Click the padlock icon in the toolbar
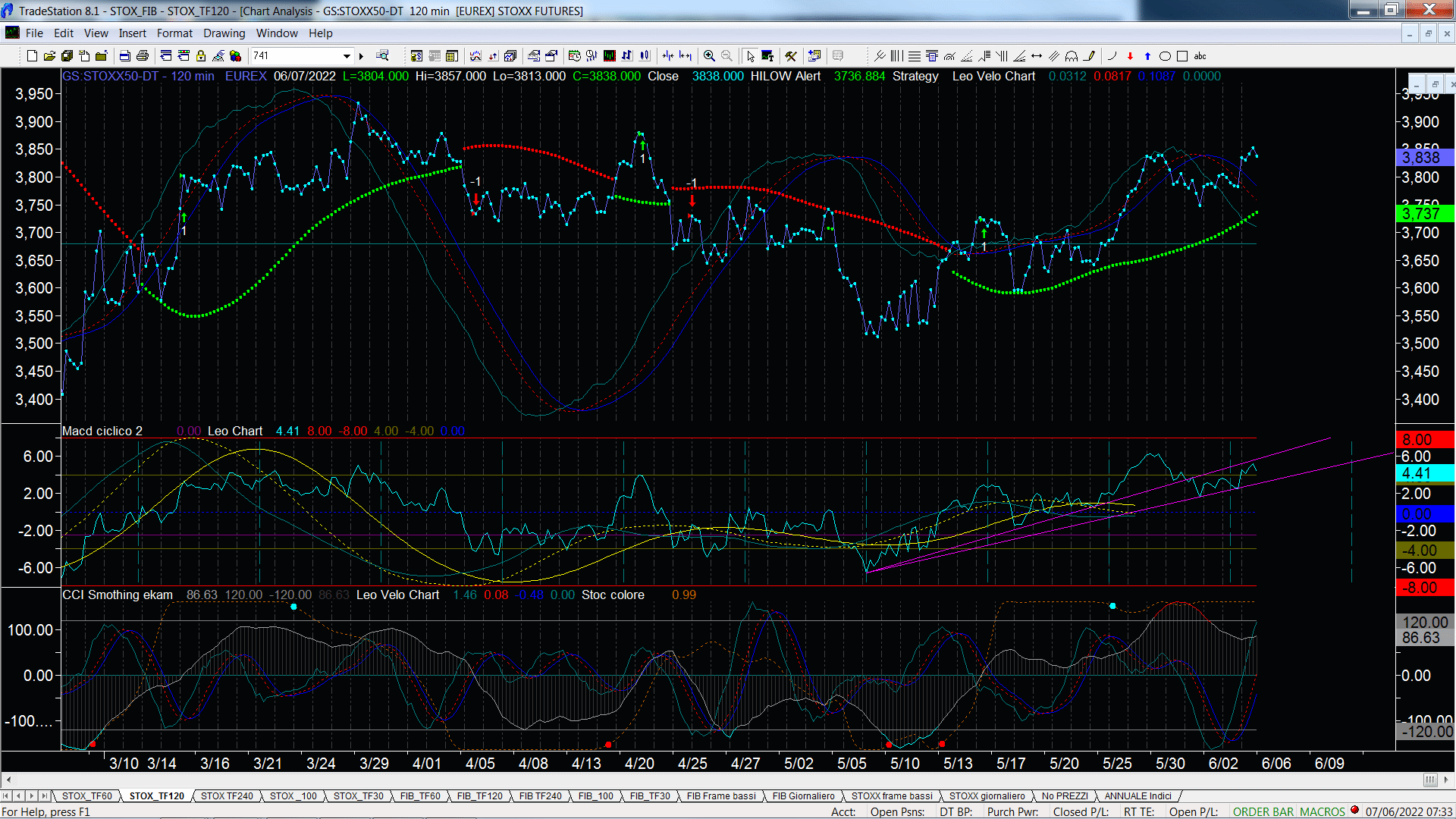This screenshot has height=819, width=1456. pyautogui.click(x=201, y=56)
